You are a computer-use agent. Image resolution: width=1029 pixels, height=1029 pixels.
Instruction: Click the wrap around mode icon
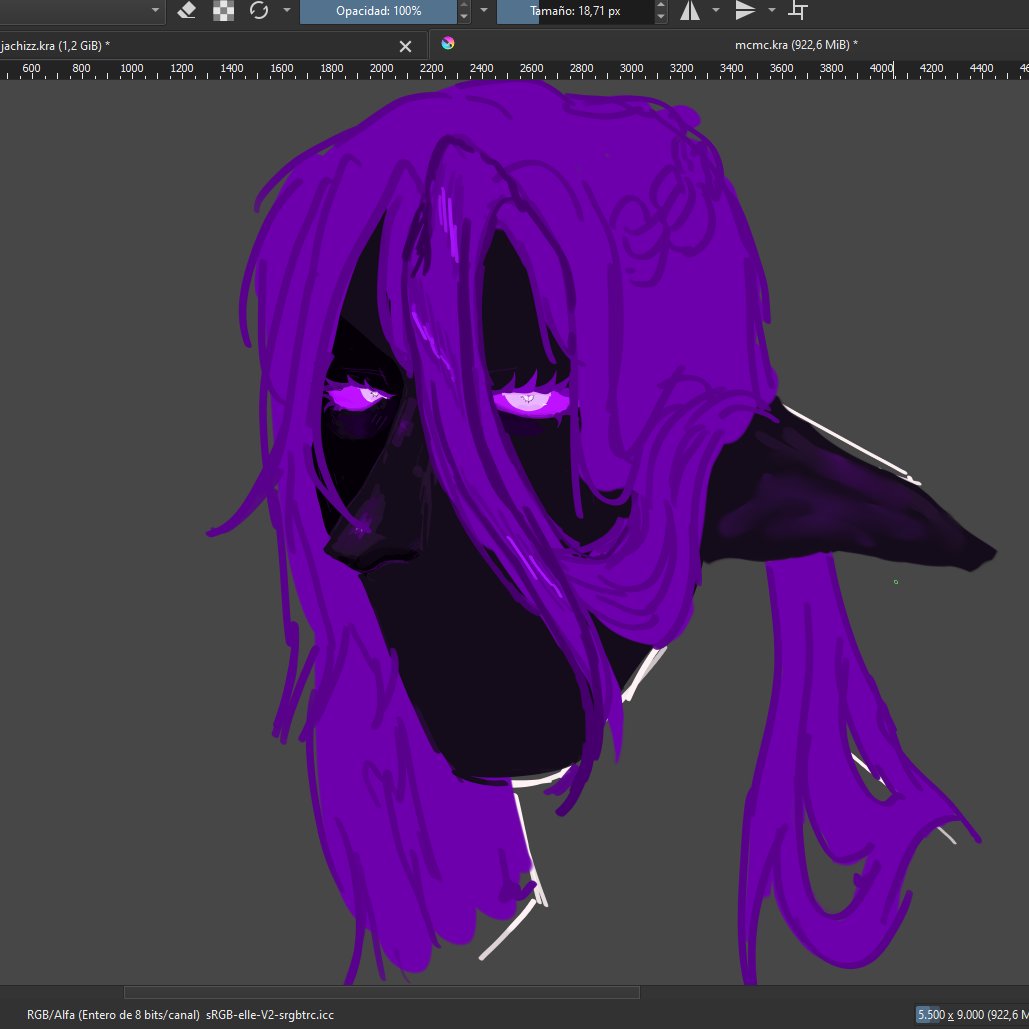click(x=798, y=10)
